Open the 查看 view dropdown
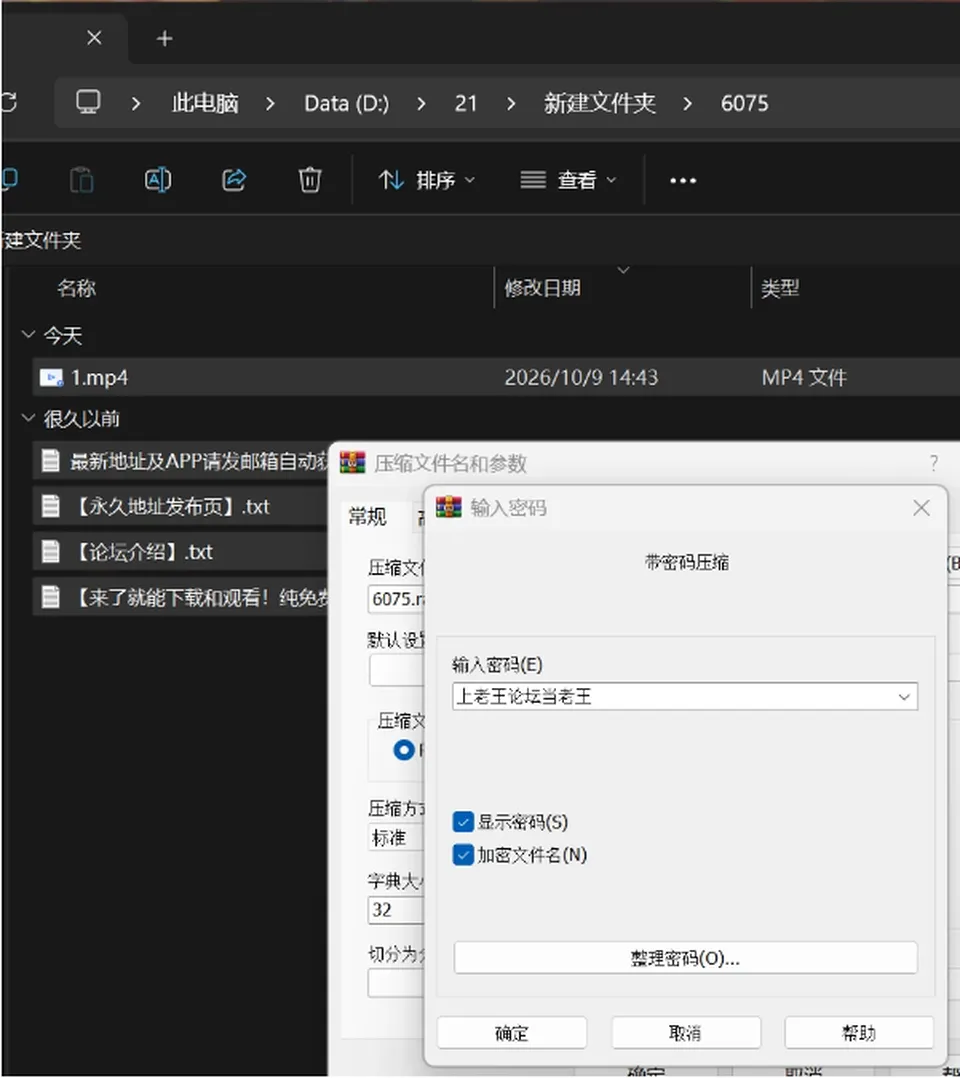 click(568, 180)
